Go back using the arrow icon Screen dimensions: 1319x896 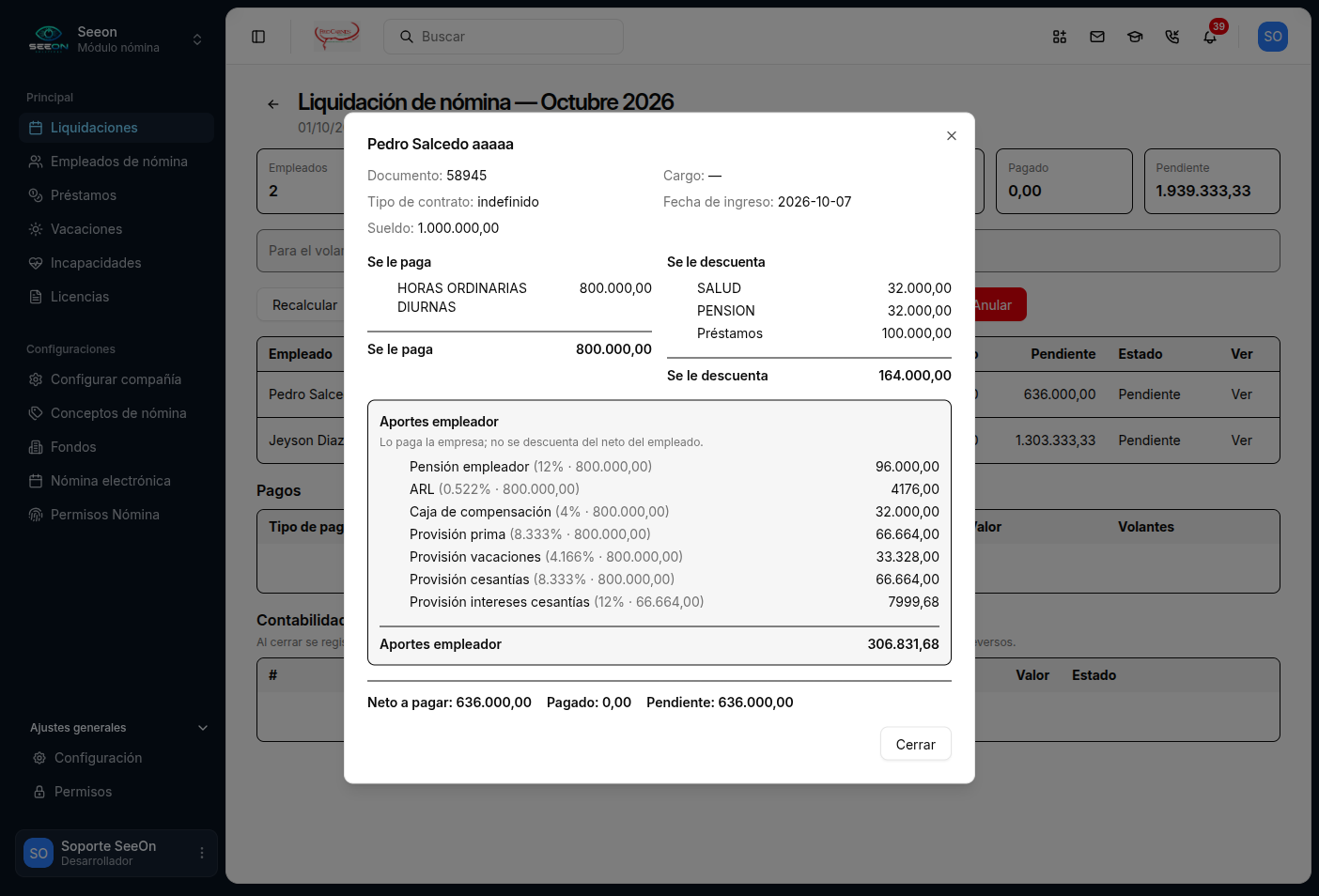click(273, 104)
